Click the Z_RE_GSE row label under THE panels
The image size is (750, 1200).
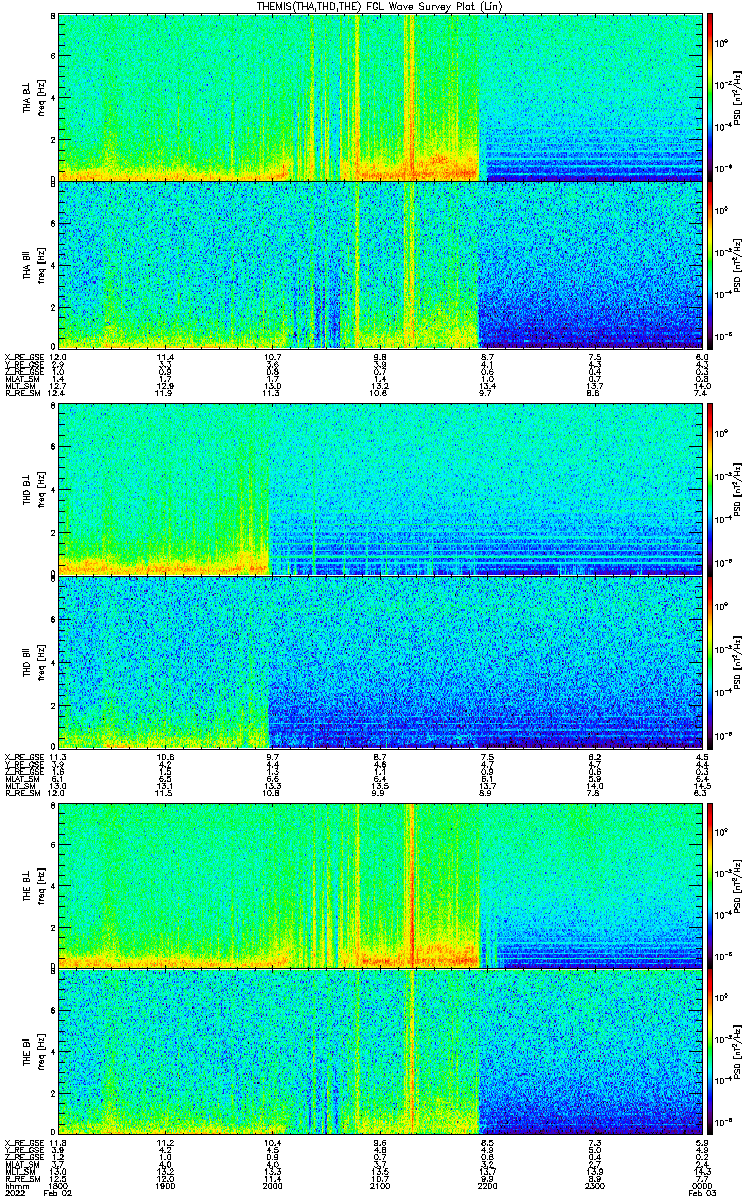tap(22, 1157)
